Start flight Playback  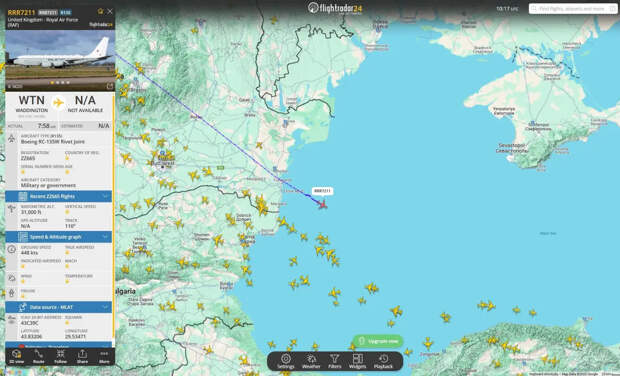click(383, 361)
